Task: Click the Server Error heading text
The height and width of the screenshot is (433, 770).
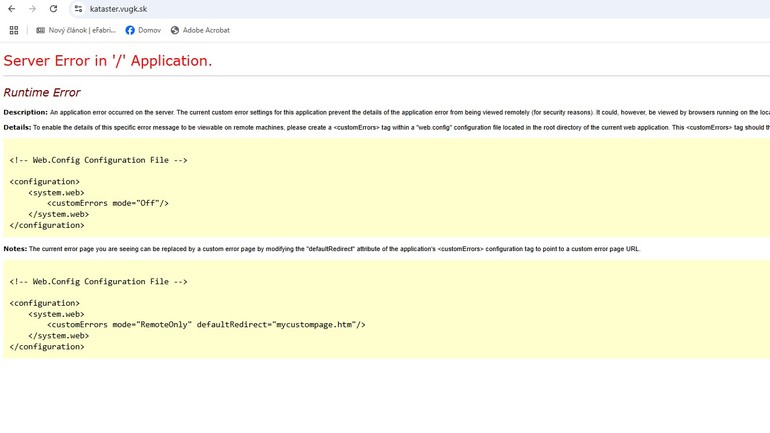Action: [x=108, y=61]
